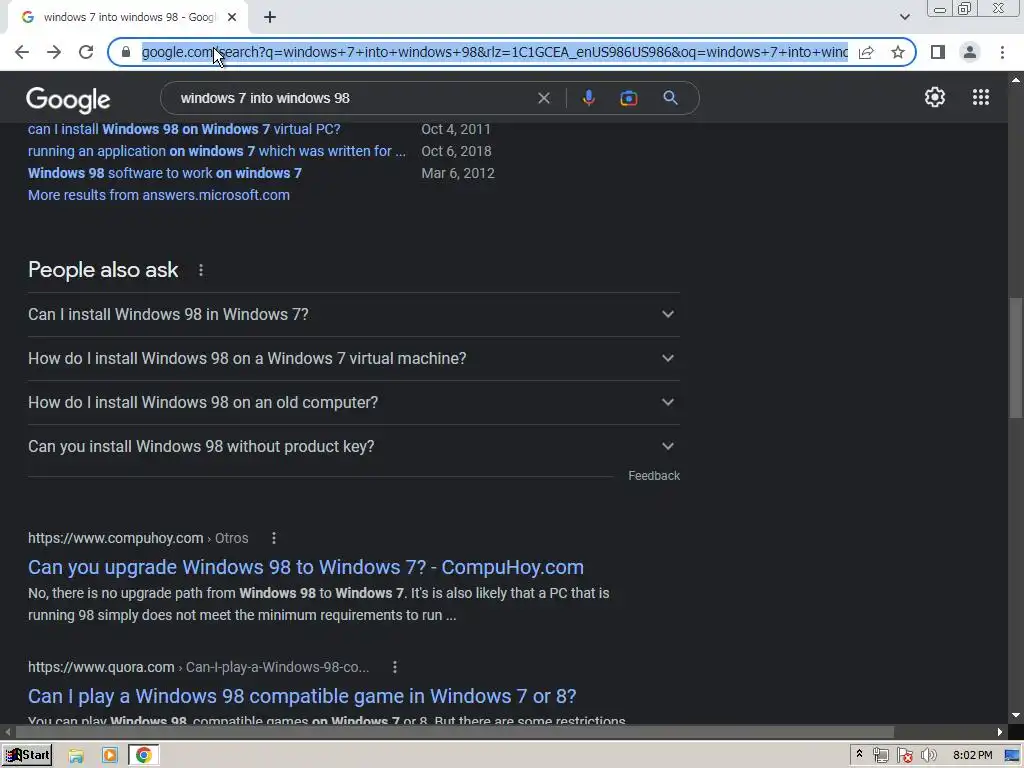
Task: Open the Action Center flag tray icon
Action: [x=904, y=756]
